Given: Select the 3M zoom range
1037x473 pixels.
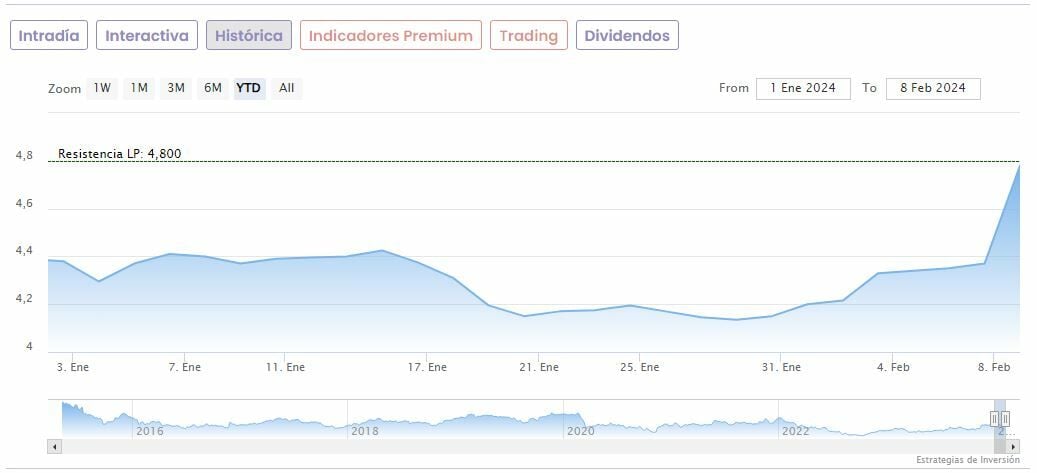Looking at the screenshot, I should pos(176,88).
